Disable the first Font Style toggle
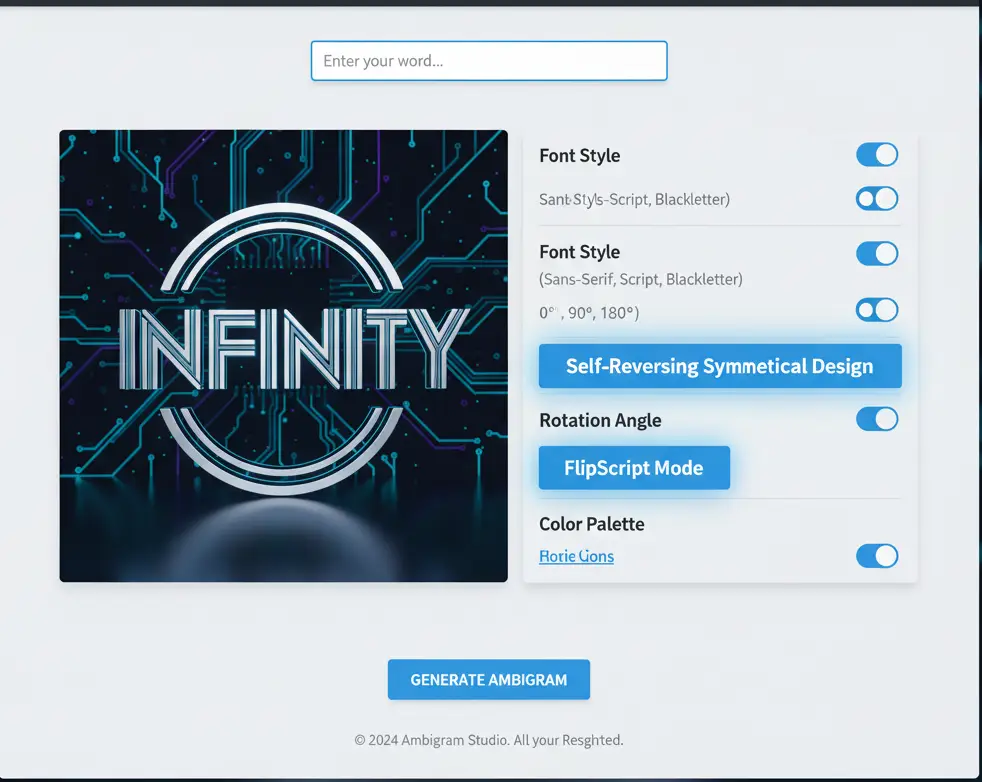The height and width of the screenshot is (782, 982). pyautogui.click(x=877, y=155)
